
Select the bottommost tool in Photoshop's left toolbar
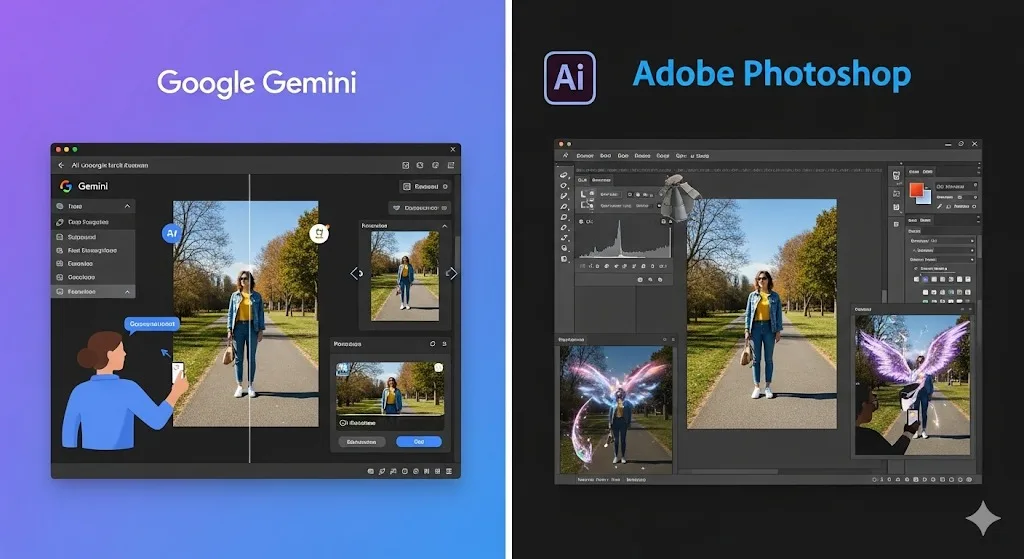[x=564, y=259]
